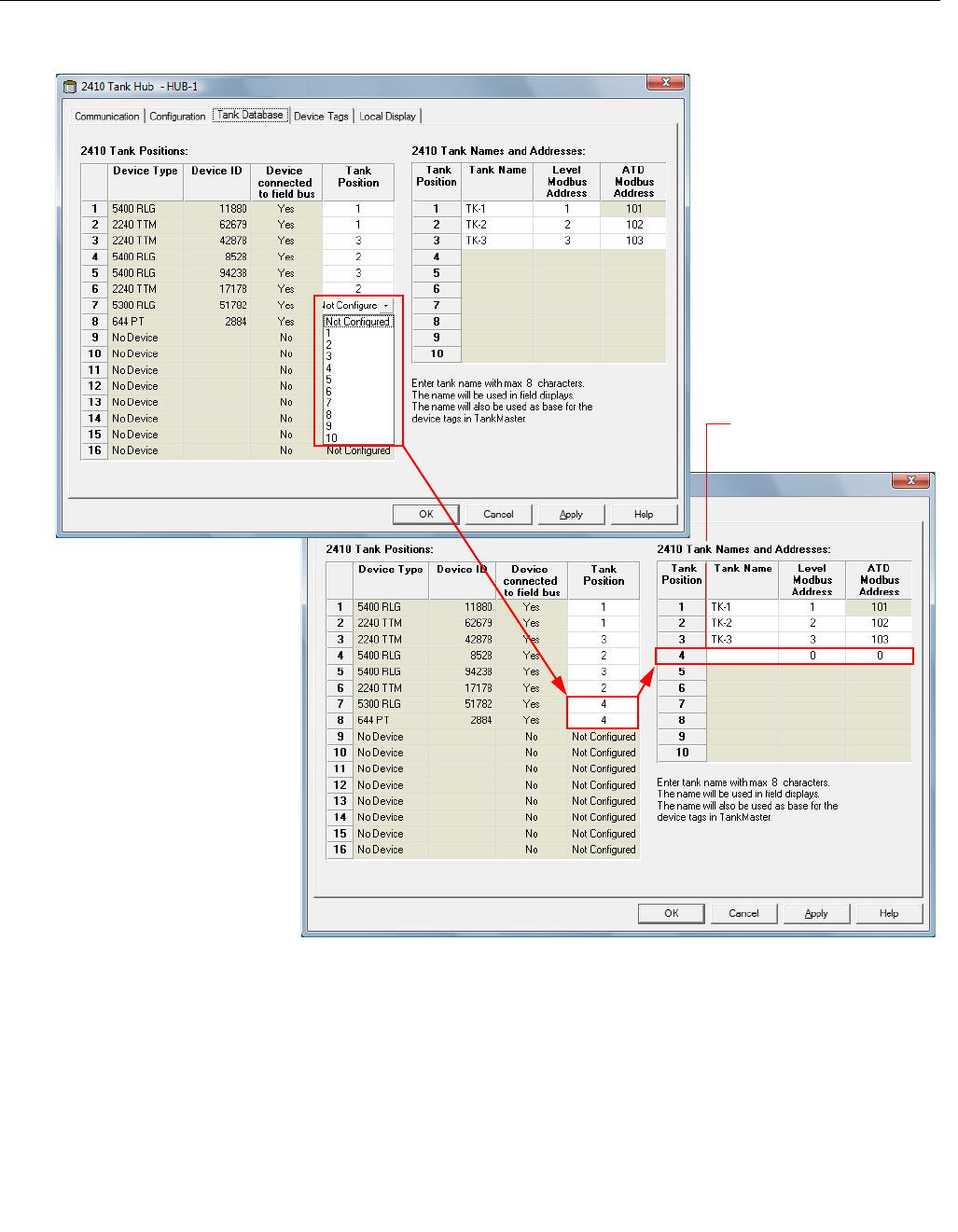Image resolution: width=958 pixels, height=1232 pixels.
Task: Click ATD Modbus Address header lower window
Action: (x=879, y=580)
